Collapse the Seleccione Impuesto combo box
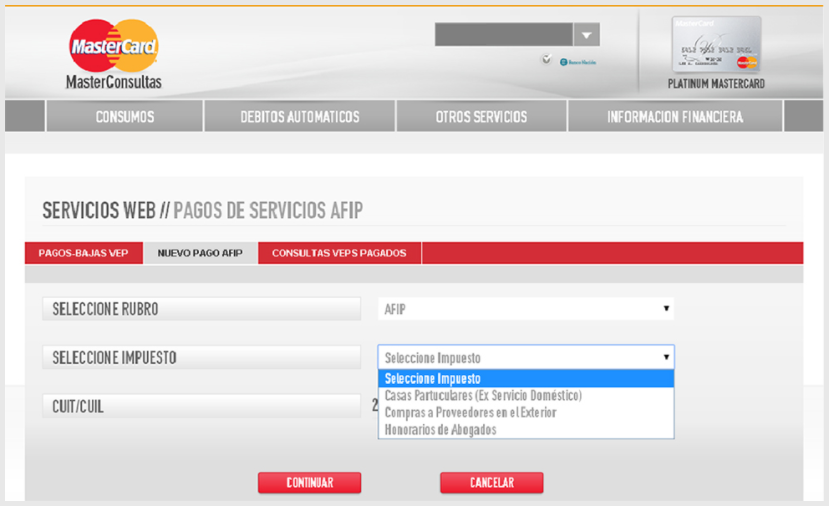This screenshot has width=829, height=508. click(525, 358)
